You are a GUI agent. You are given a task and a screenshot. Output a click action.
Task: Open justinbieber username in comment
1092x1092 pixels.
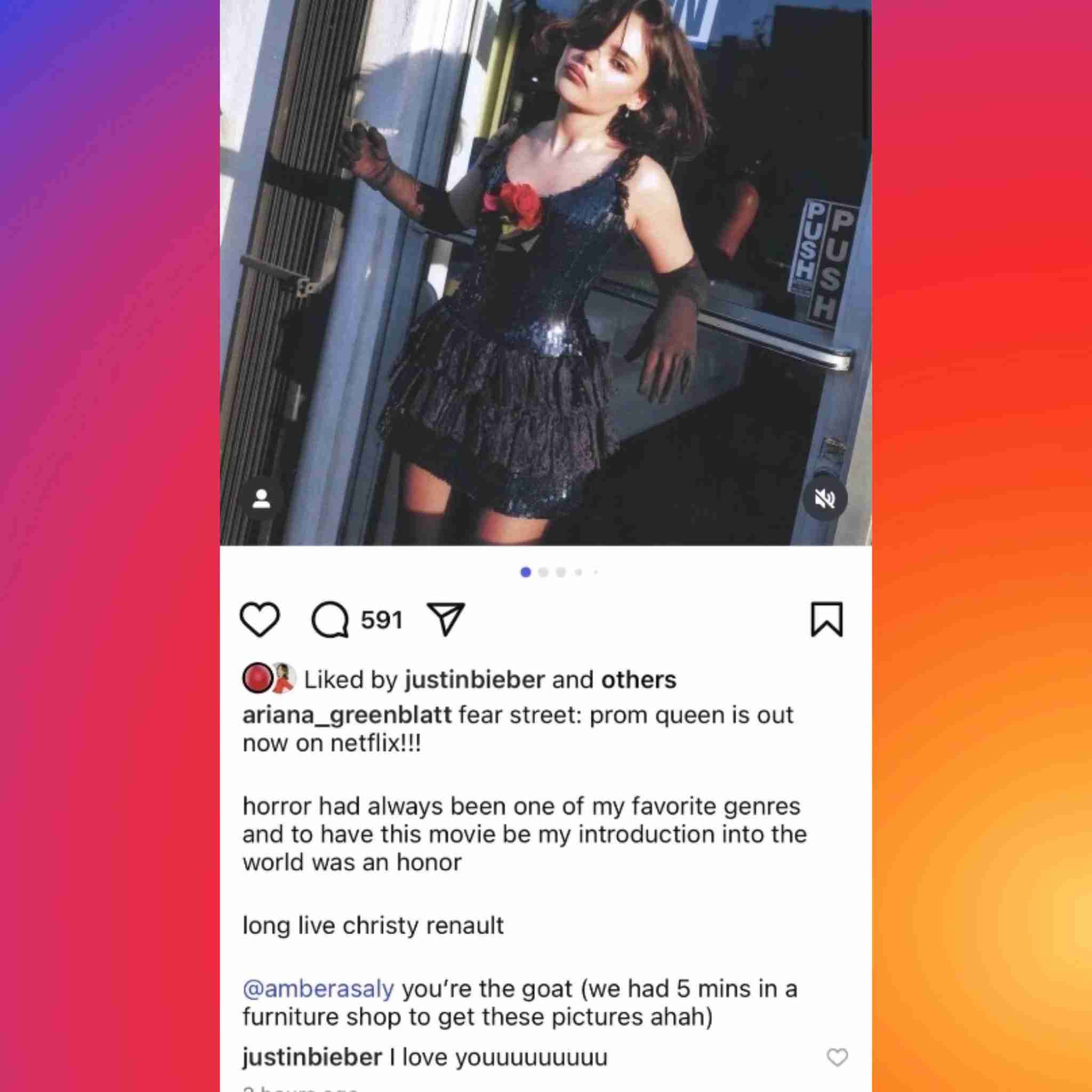click(x=312, y=1057)
